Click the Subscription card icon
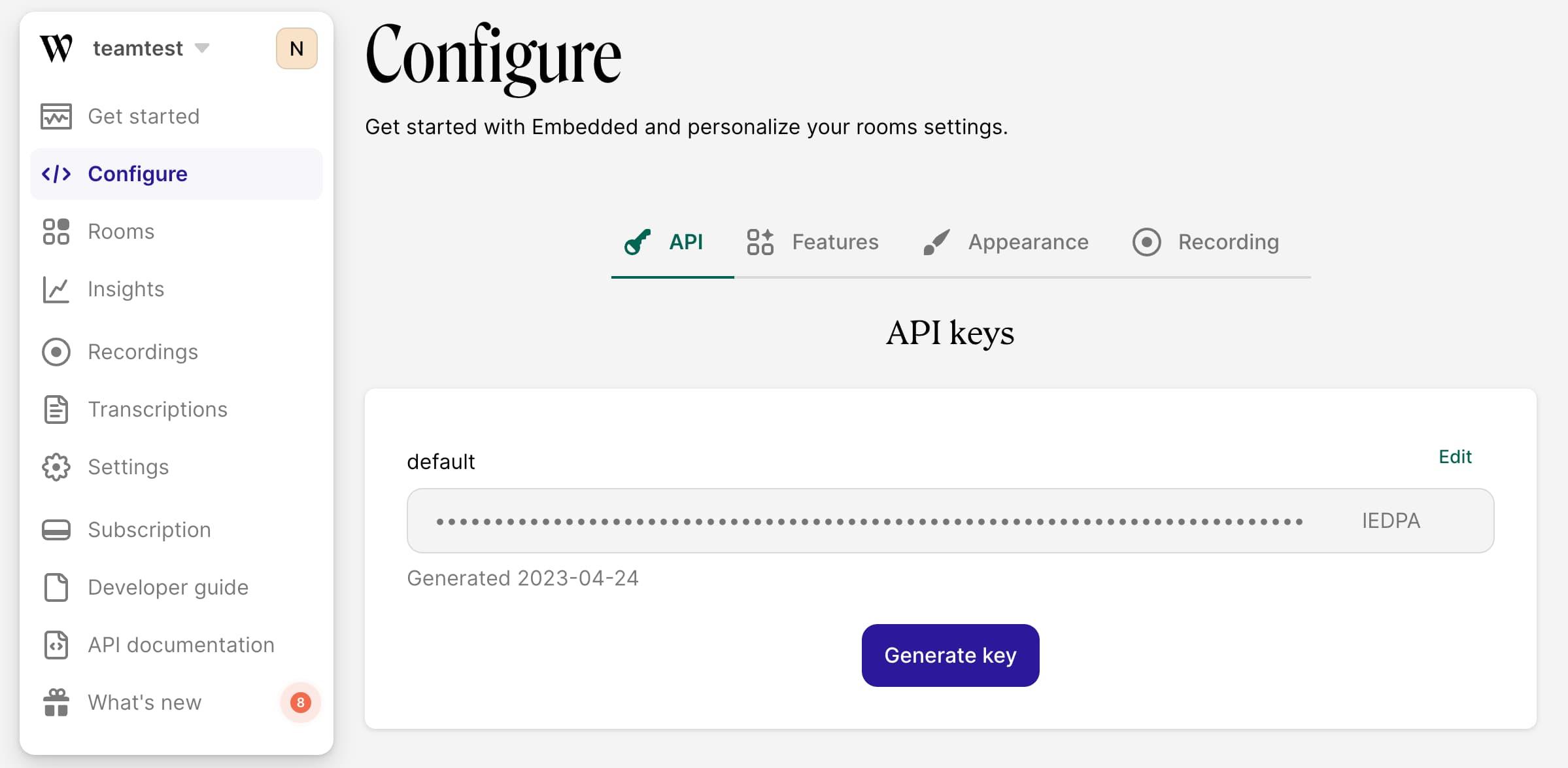Viewport: 1568px width, 768px height. (56, 530)
